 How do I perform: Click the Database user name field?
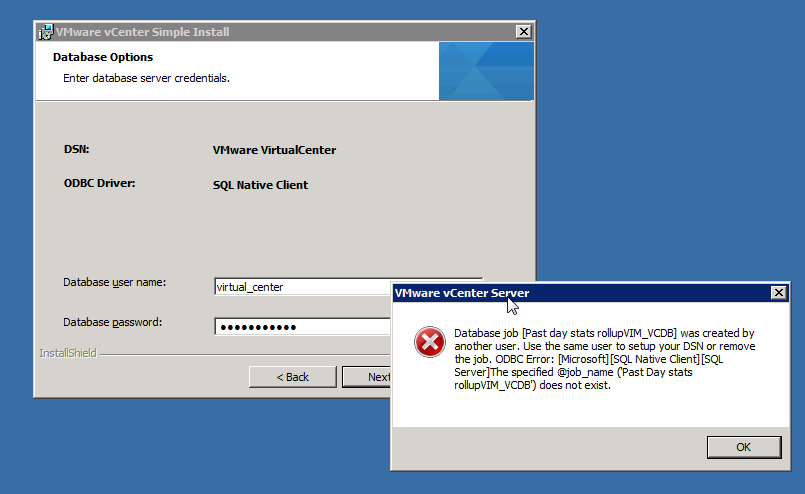tap(302, 287)
